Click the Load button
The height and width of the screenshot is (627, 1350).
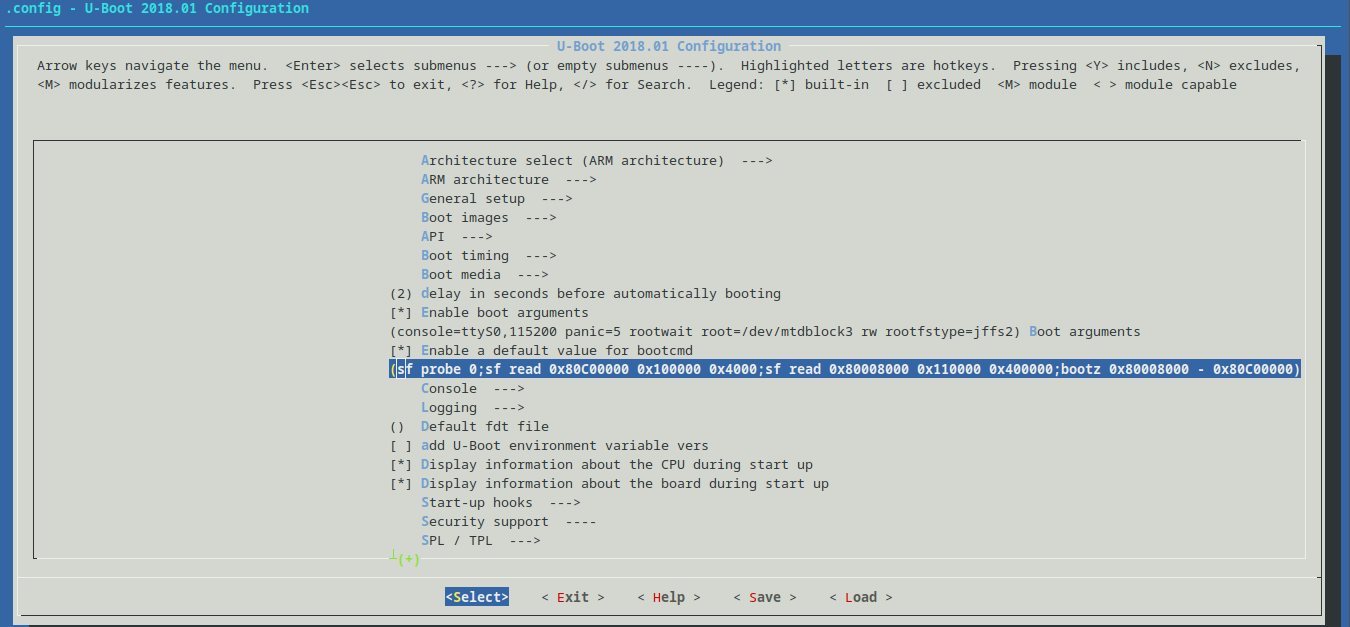coord(861,597)
